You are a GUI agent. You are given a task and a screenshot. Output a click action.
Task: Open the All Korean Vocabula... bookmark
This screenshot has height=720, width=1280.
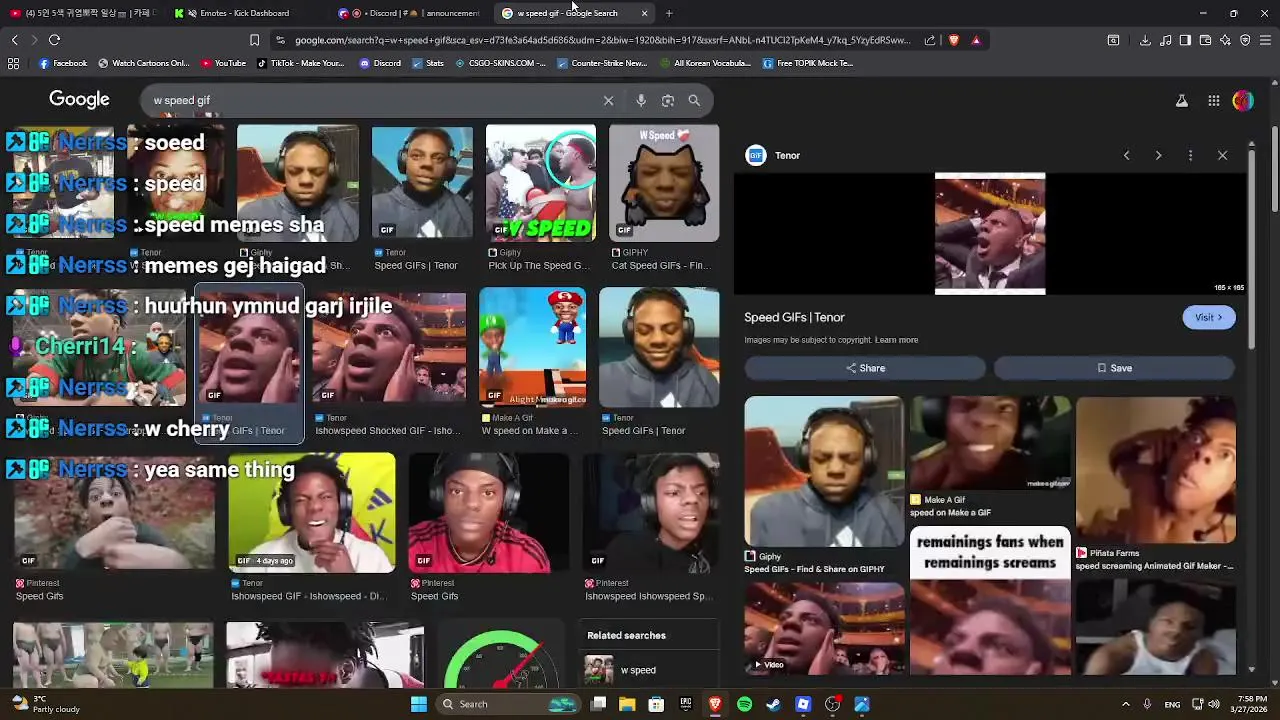click(705, 63)
